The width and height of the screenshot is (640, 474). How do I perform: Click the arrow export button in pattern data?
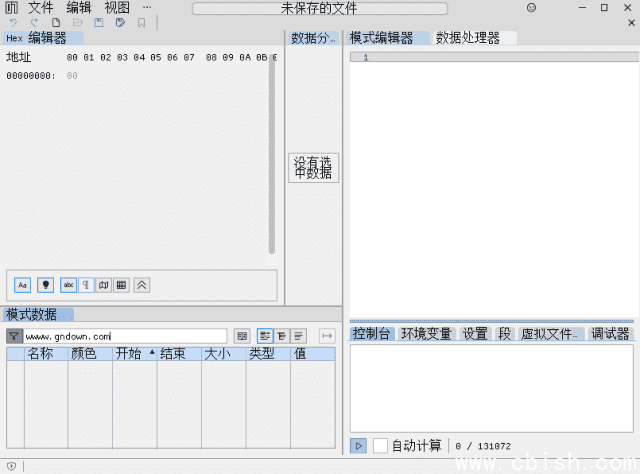[327, 336]
